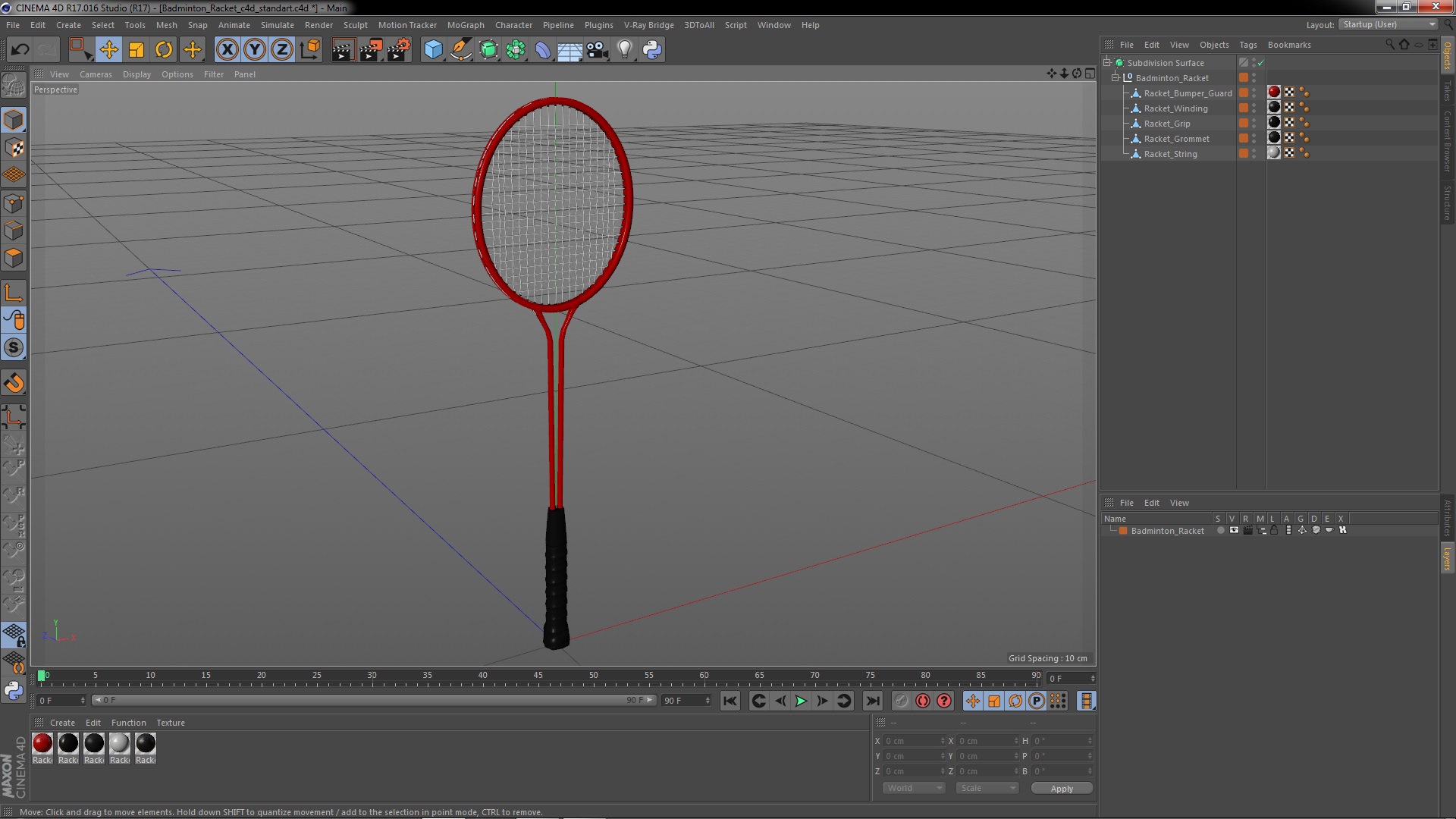Open the Layout dropdown Startup (User)

1389,24
